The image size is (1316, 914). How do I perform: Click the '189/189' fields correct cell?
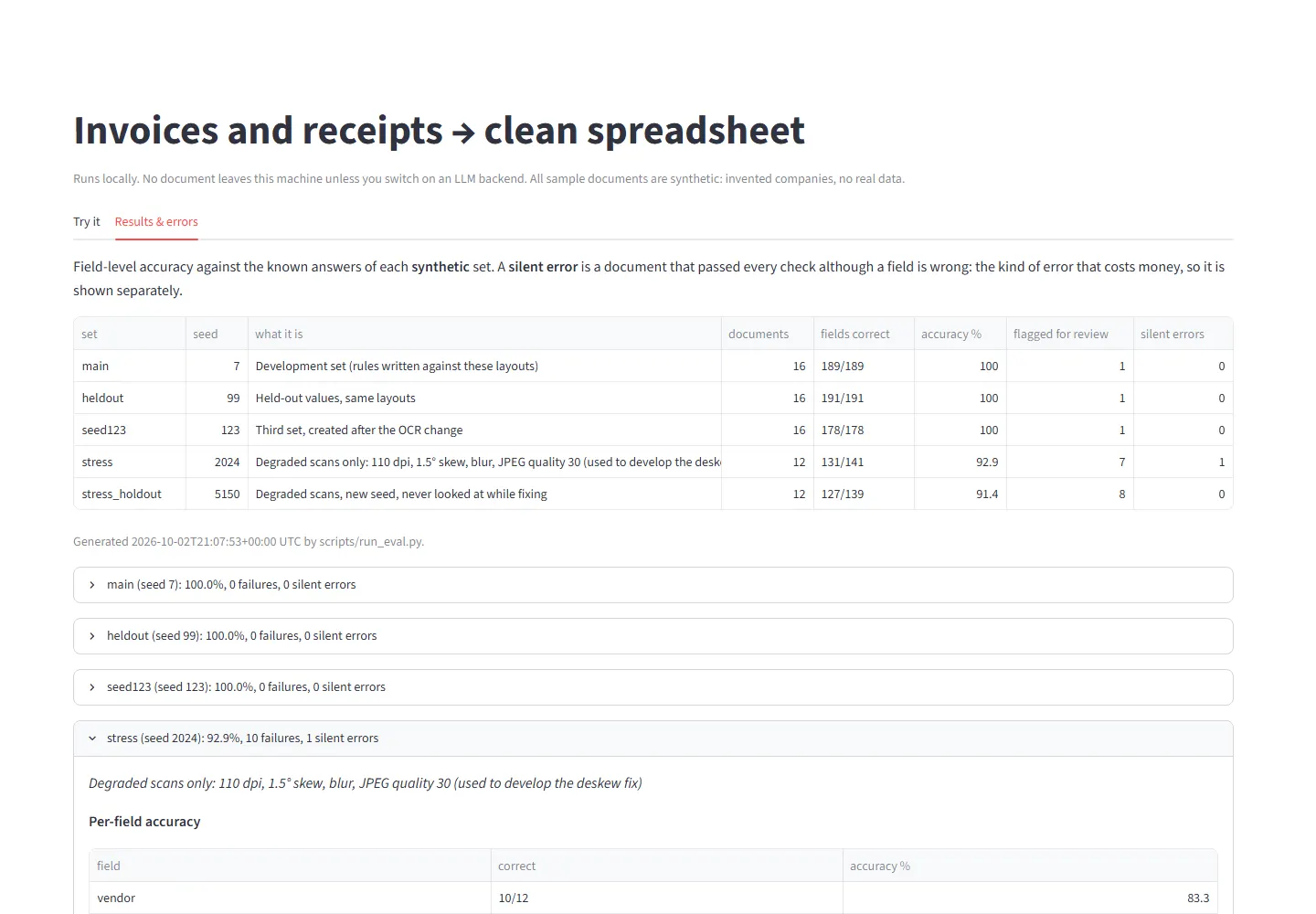(864, 366)
